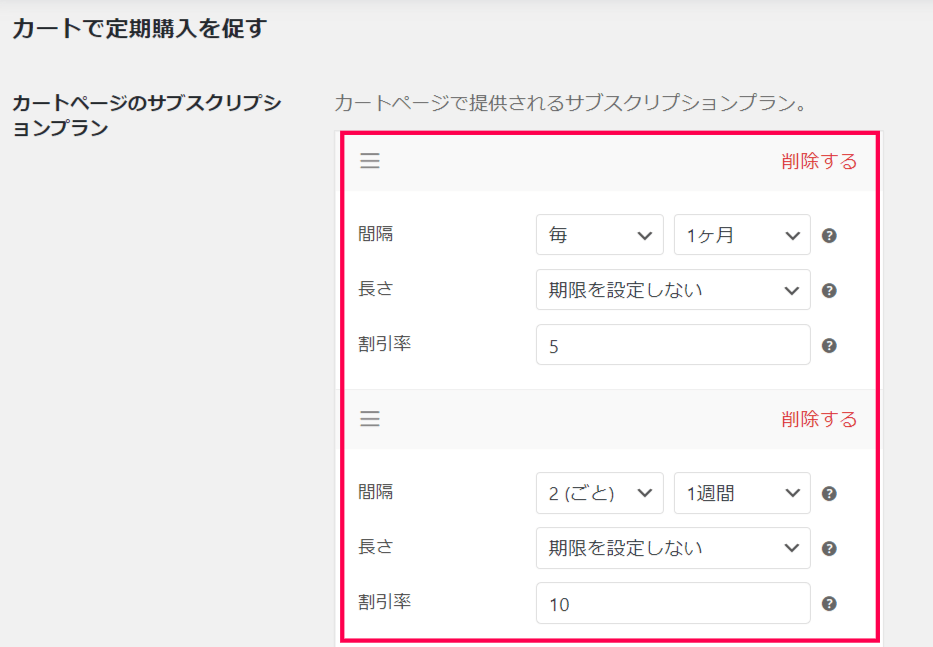Open 長さ dropdown of the 2-week plan

[x=673, y=548]
